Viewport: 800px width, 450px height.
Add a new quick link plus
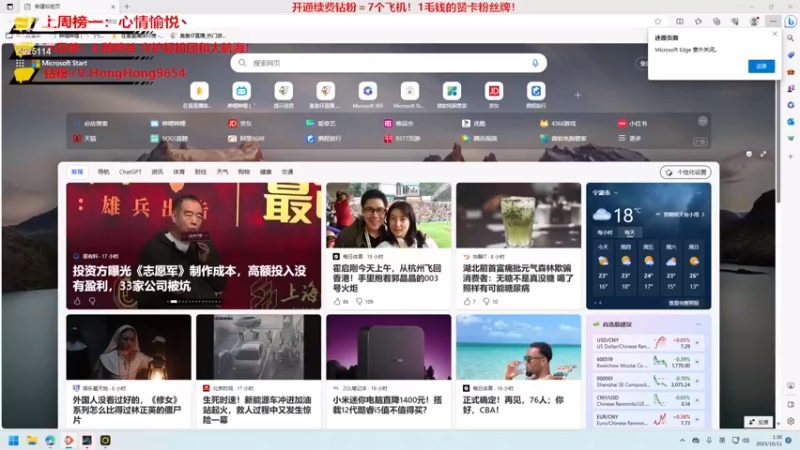pos(578,95)
